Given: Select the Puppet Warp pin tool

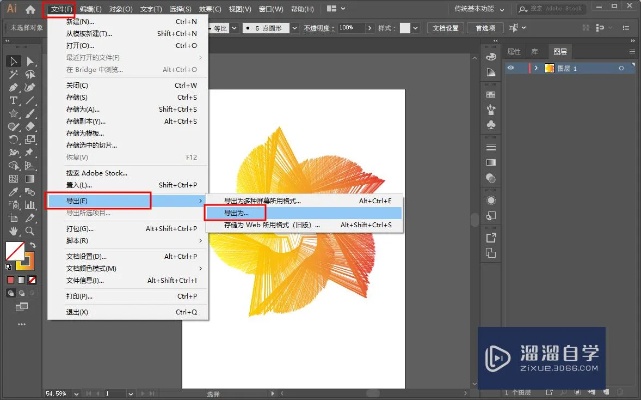Looking at the screenshot, I should pos(30,153).
